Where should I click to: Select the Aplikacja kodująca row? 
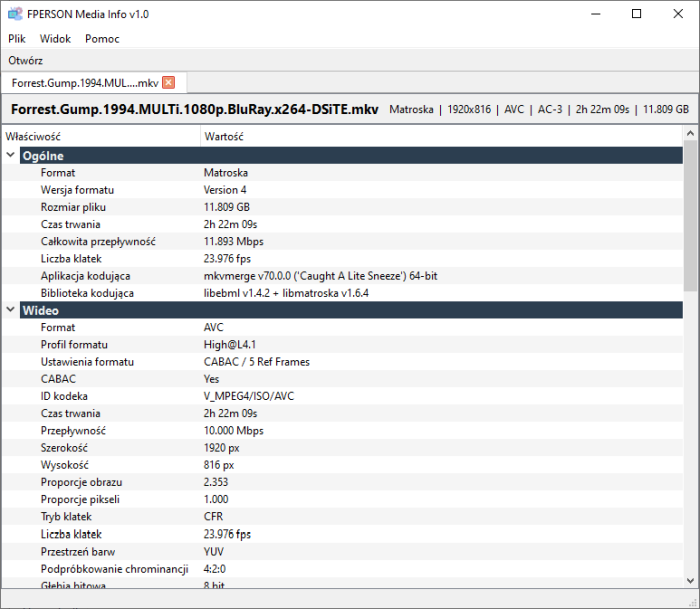[343, 275]
